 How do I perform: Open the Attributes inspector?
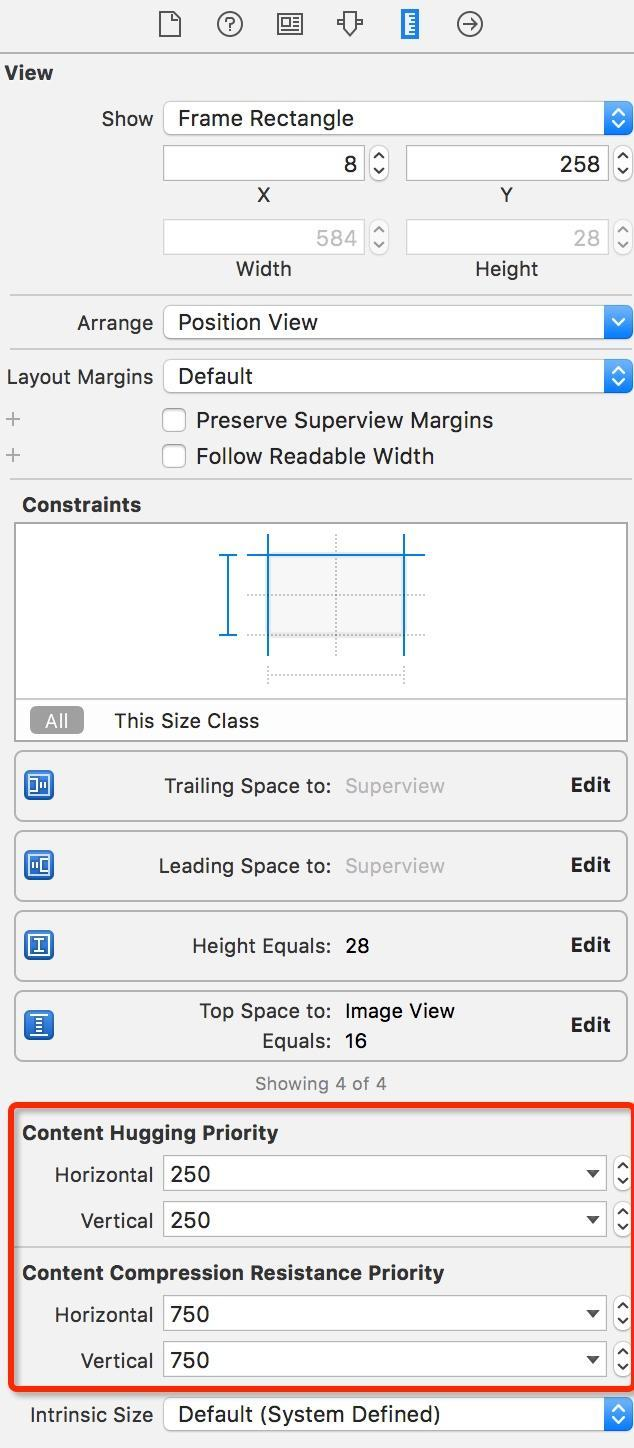pyautogui.click(x=350, y=24)
